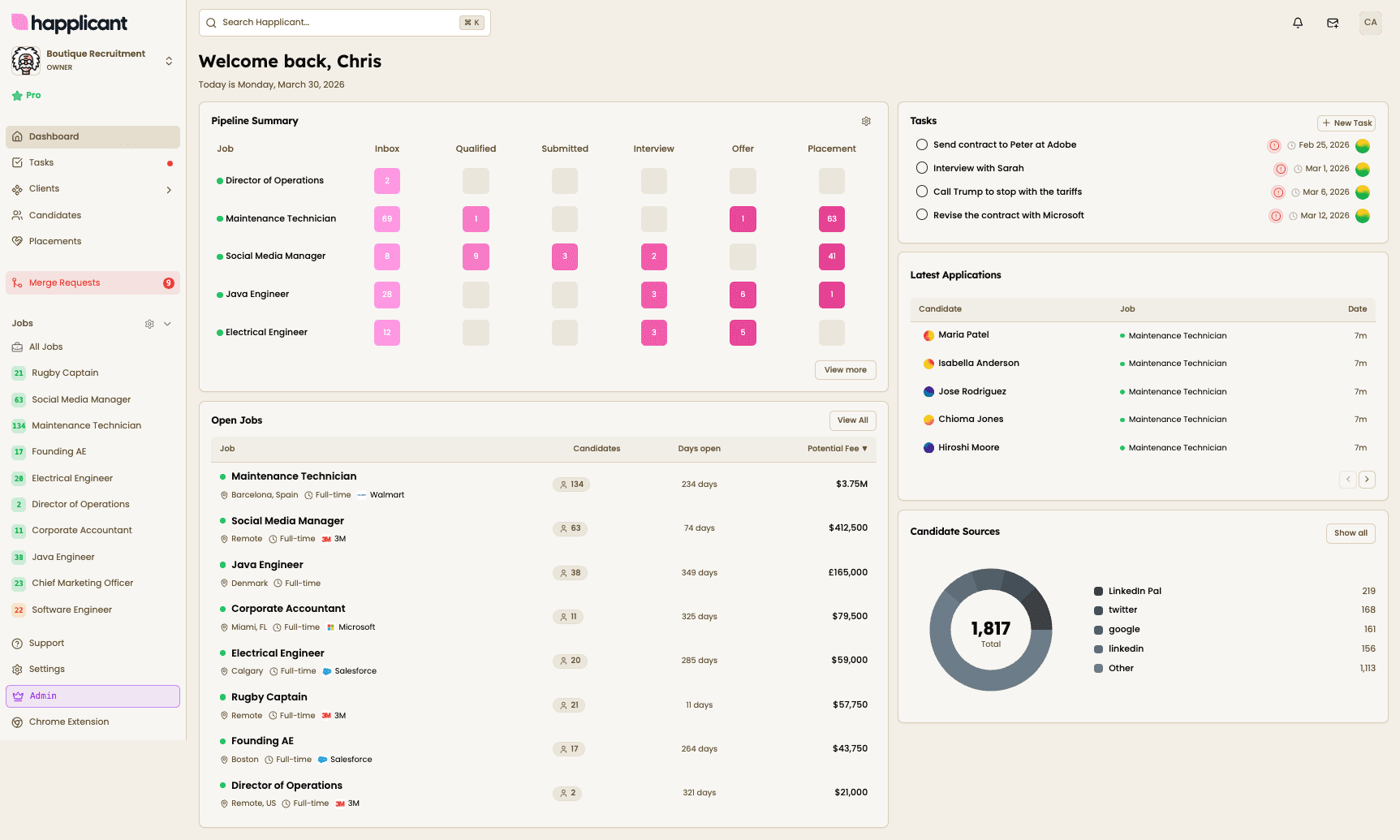Collapse the Jobs section chevron

[167, 324]
